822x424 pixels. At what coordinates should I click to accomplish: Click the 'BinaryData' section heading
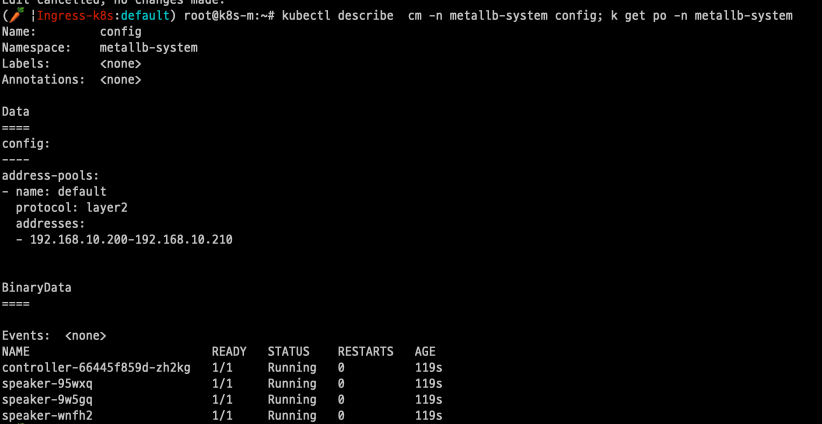(x=36, y=288)
